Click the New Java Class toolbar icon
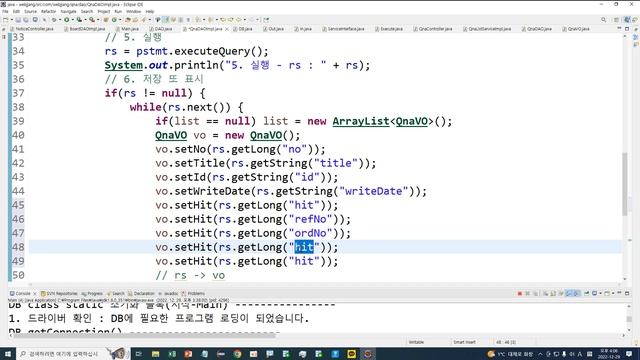Viewport: 640px width, 360px height. 114,20
